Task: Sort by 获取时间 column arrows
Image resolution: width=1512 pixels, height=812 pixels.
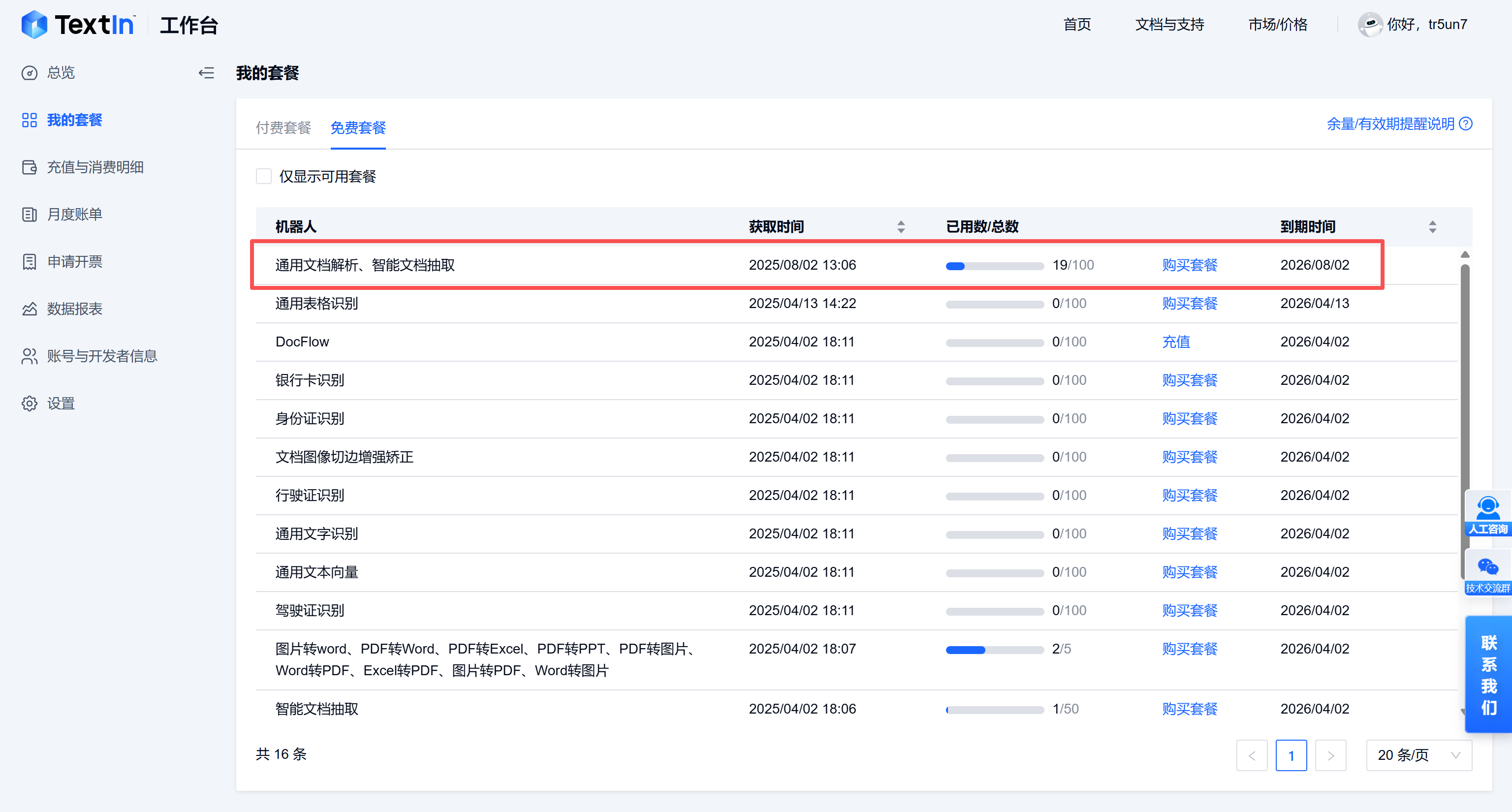Action: click(x=901, y=226)
